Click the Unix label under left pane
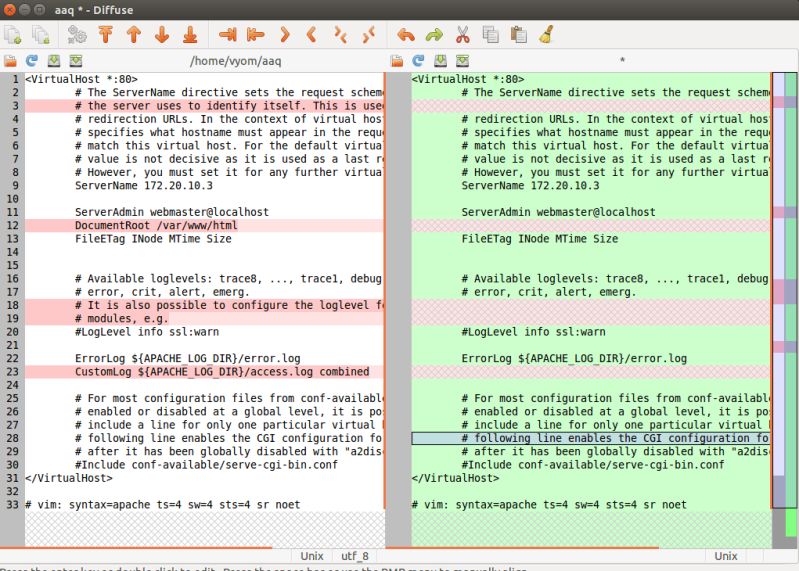Viewport: 799px width, 571px height. [x=312, y=556]
